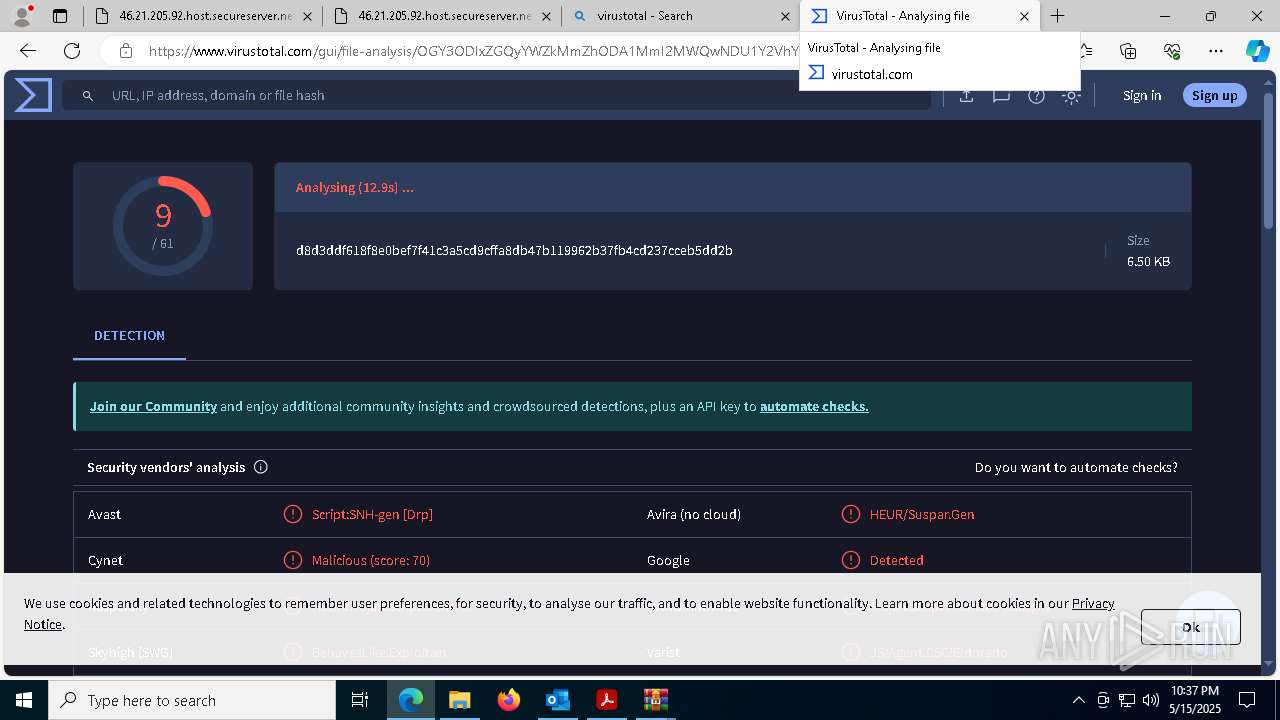This screenshot has height=720, width=1280.
Task: Open Outlook from the taskbar
Action: pyautogui.click(x=557, y=700)
